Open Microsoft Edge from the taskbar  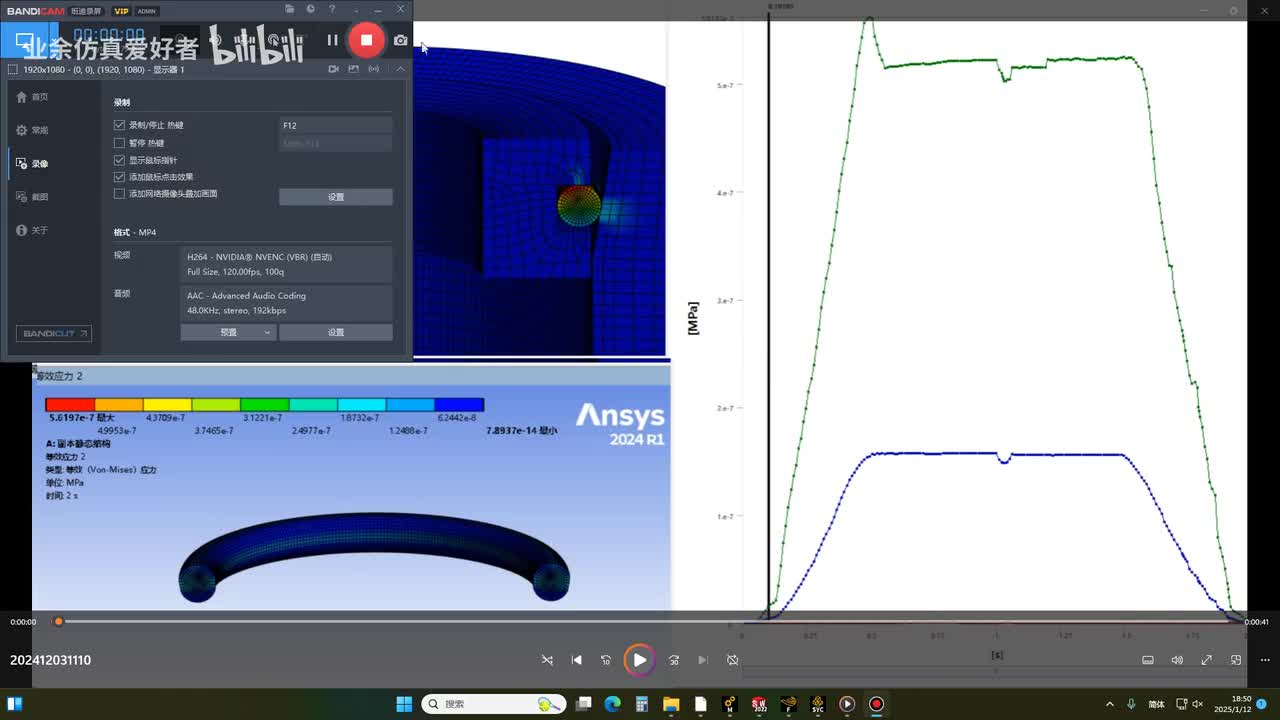pyautogui.click(x=613, y=704)
